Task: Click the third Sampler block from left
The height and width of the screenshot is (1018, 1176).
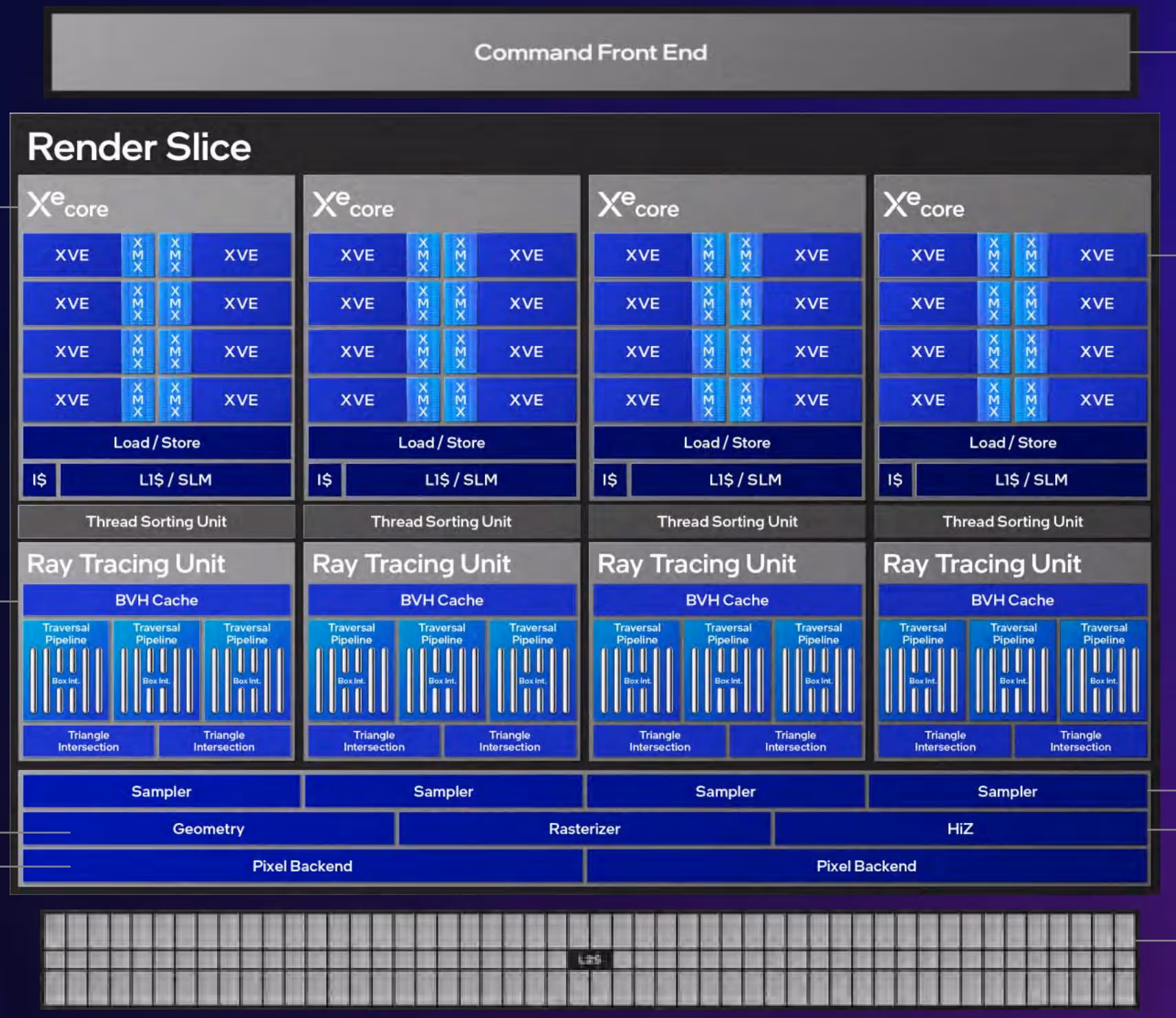Action: click(725, 791)
